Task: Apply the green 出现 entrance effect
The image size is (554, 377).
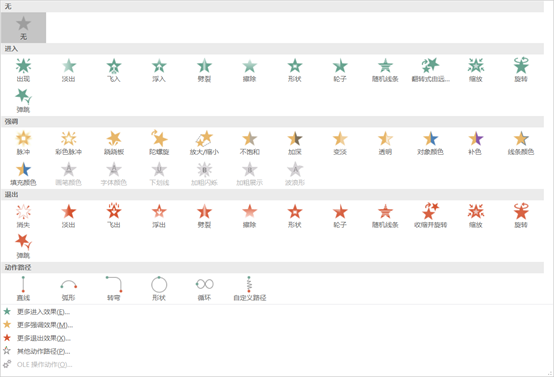Action: coord(23,70)
